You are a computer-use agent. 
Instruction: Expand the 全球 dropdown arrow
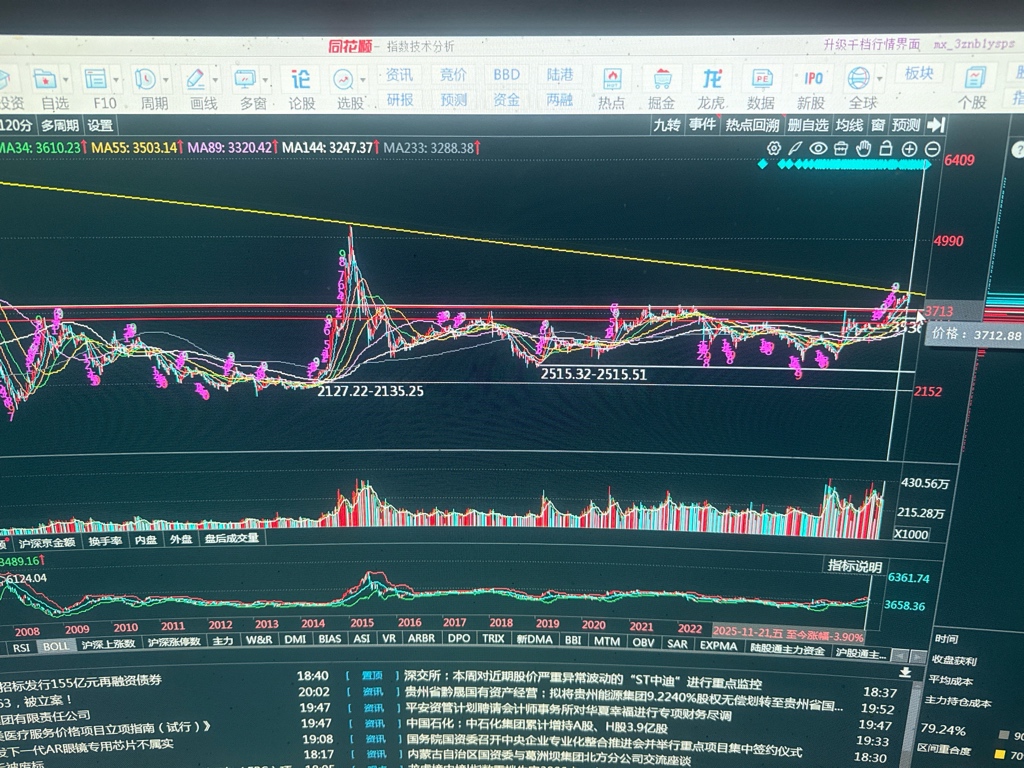[880, 79]
